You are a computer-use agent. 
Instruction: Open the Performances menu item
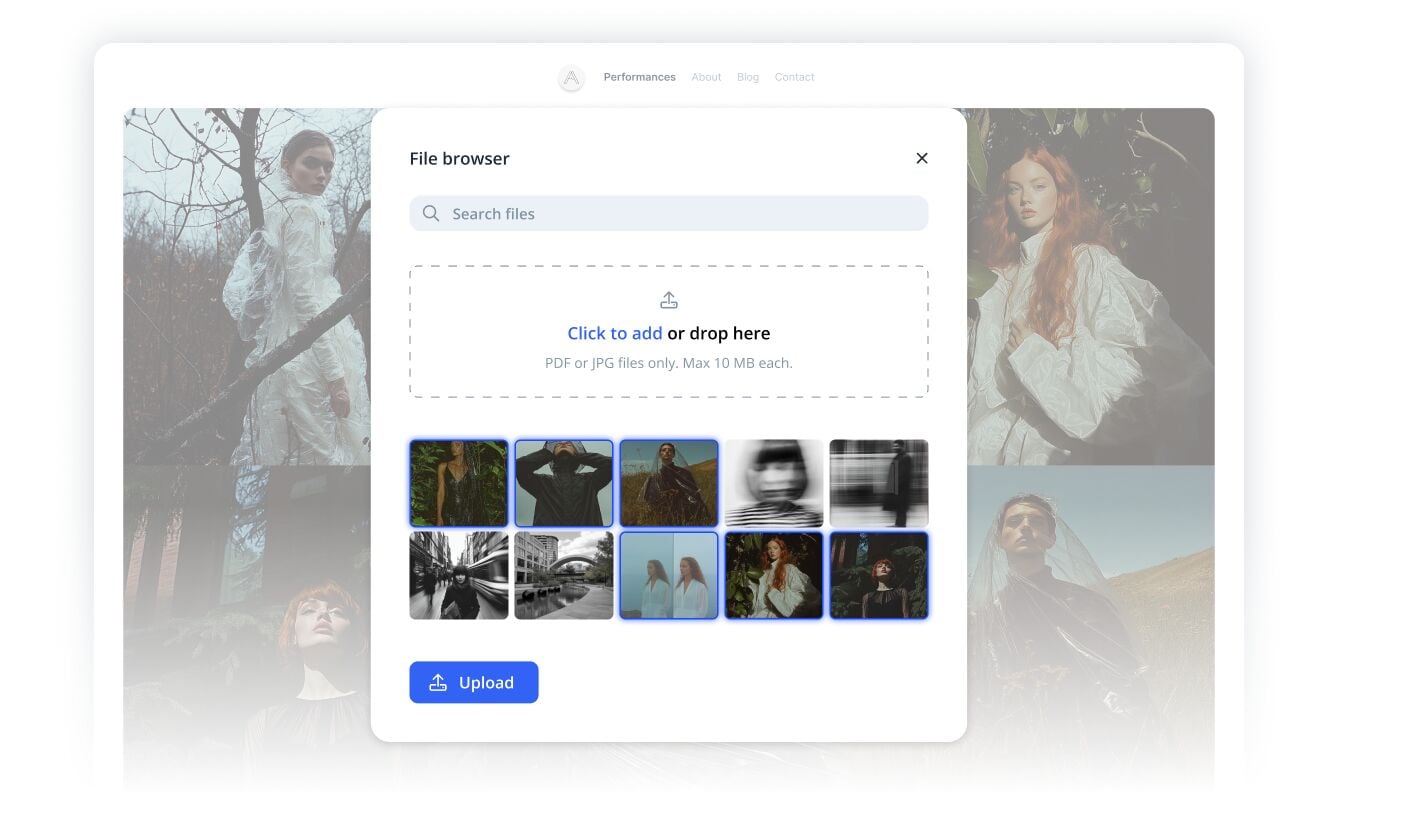(x=639, y=77)
